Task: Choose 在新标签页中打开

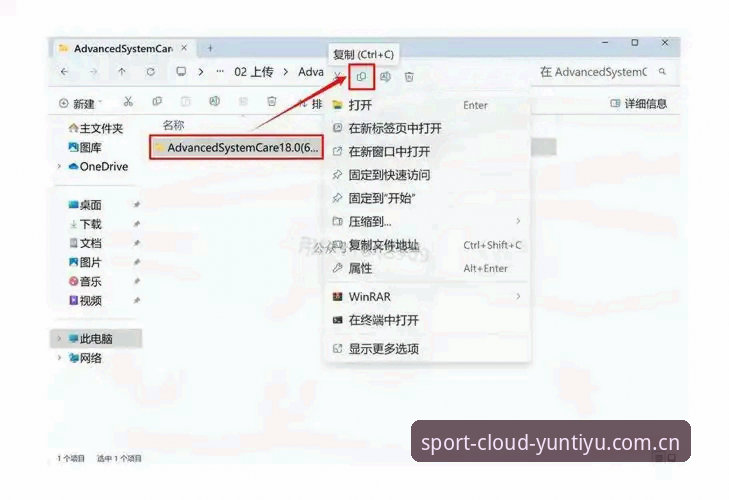Action: (x=427, y=128)
